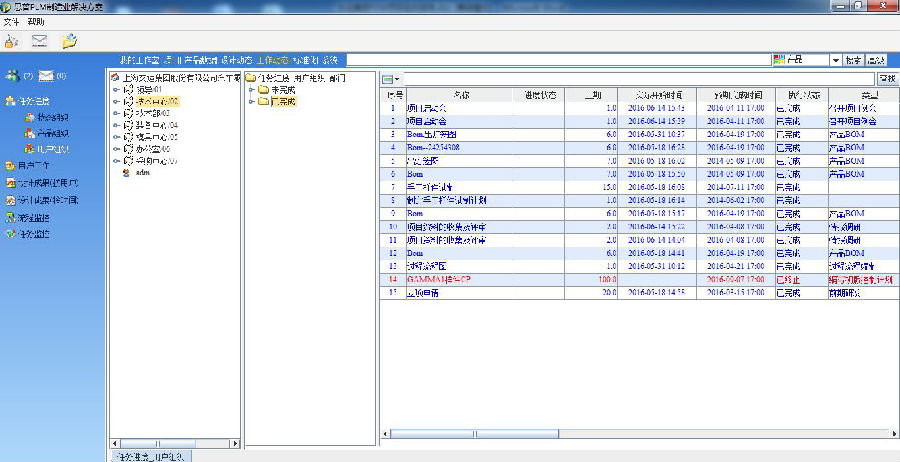Screen dimensions: 900x462
Task: Click the 名称 column header
Action: pyautogui.click(x=461, y=95)
